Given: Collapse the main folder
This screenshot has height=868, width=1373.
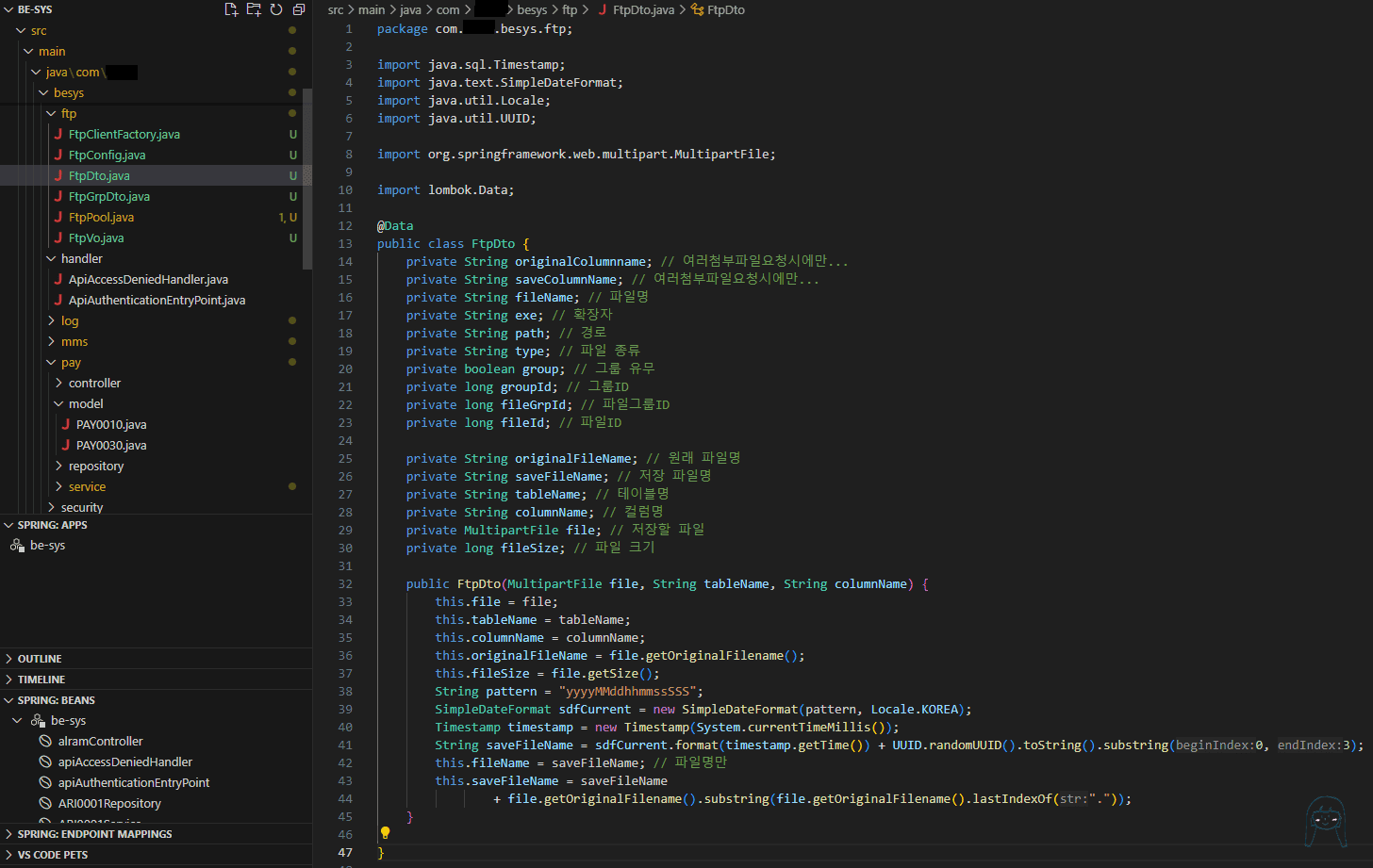Looking at the screenshot, I should coord(28,52).
